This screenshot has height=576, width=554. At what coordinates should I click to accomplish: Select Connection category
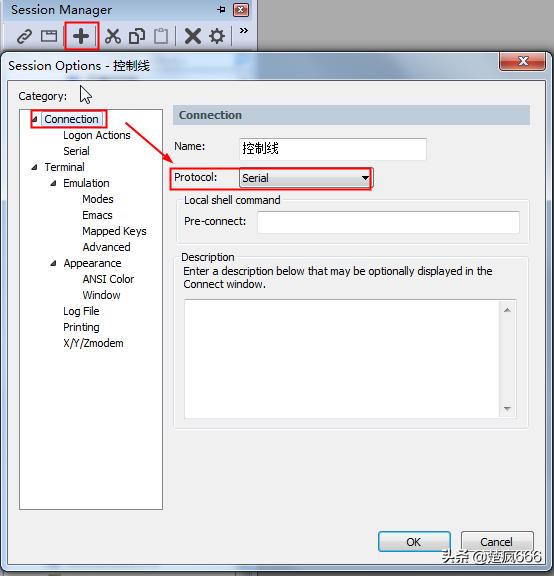(72, 119)
